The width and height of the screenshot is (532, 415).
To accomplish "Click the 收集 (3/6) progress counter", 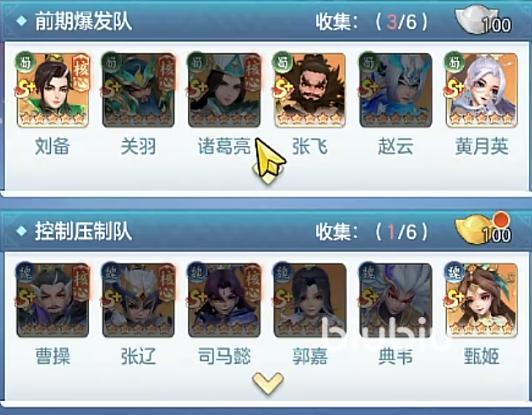I will tap(371, 22).
